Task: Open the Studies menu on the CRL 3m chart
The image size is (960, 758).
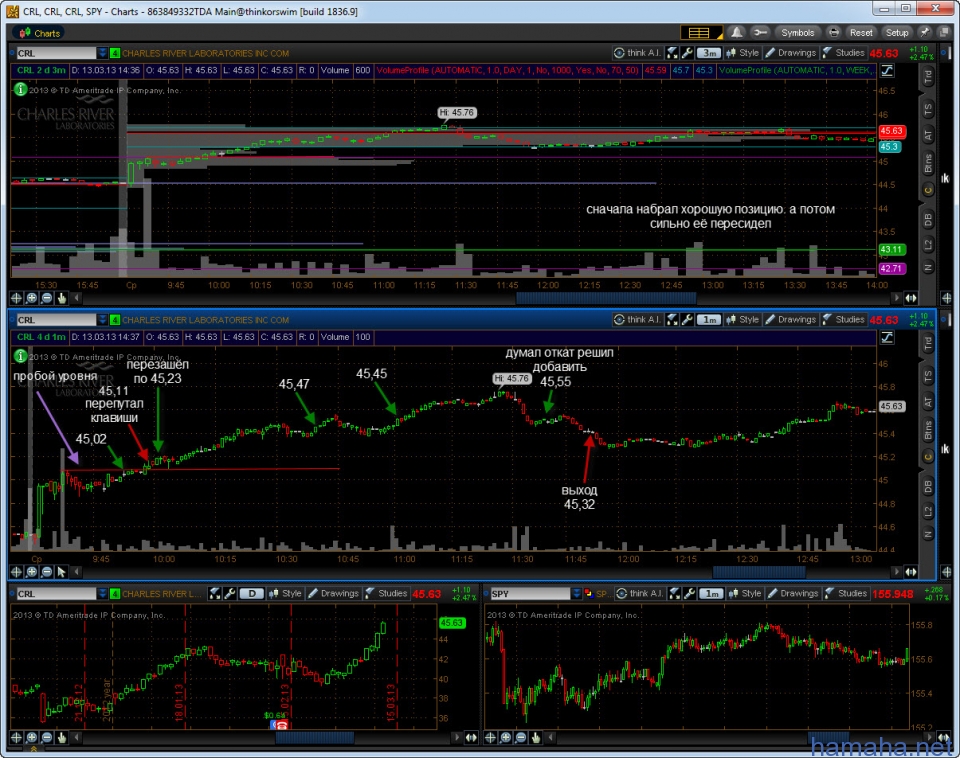Action: tap(843, 53)
